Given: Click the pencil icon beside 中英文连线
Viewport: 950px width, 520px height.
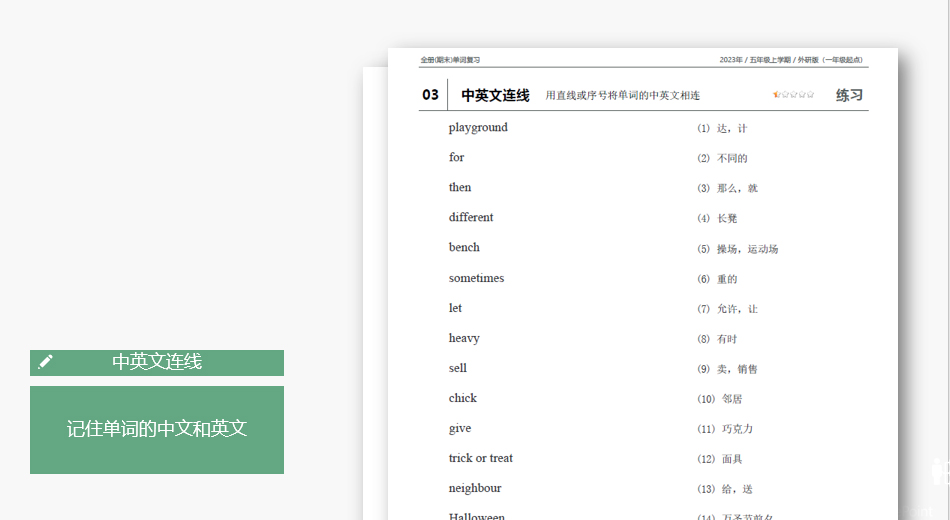Looking at the screenshot, I should click(45, 362).
